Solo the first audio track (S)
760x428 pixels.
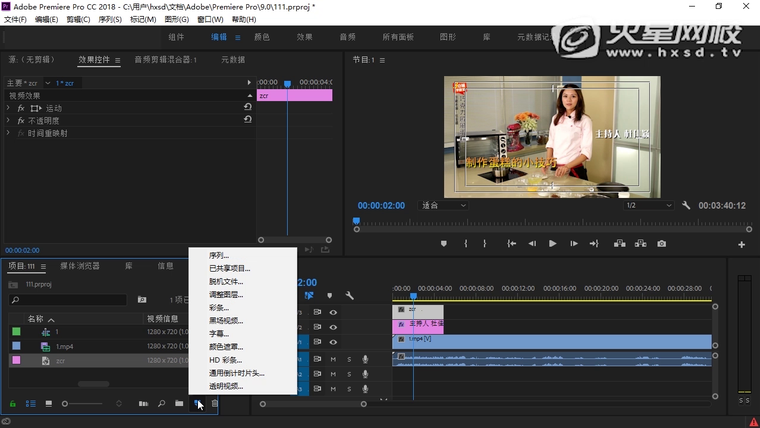348,358
